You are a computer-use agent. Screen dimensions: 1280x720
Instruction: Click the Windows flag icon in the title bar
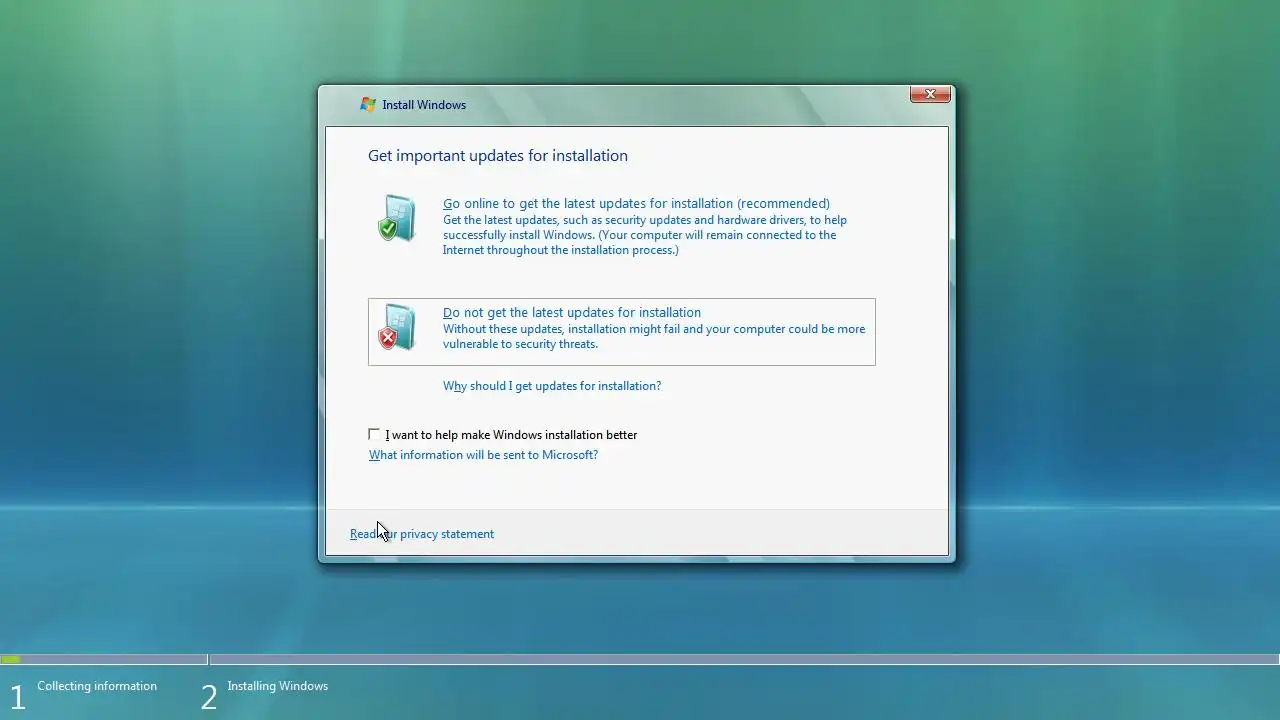(368, 105)
